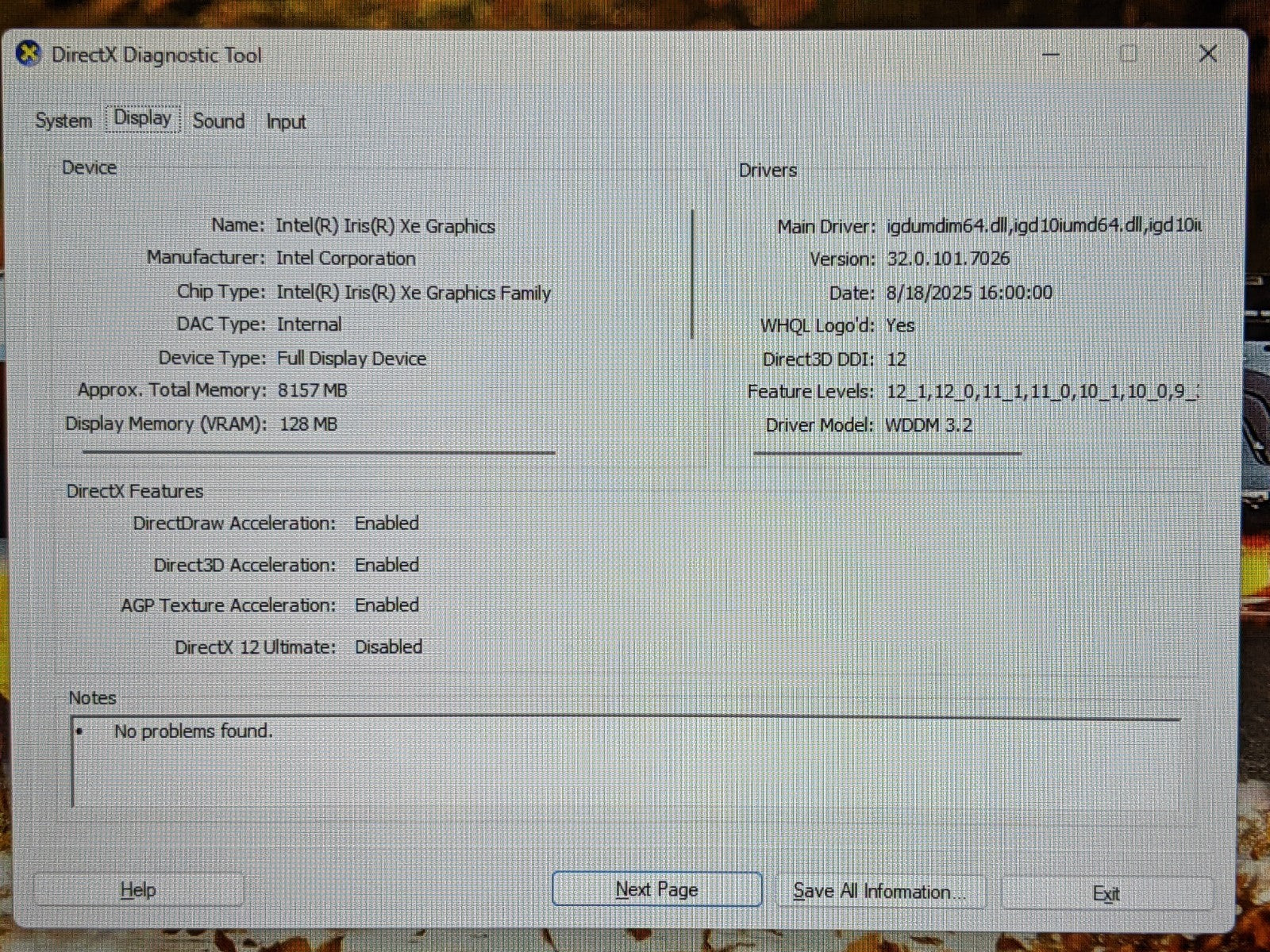
Task: Click the Next Page button
Action: click(x=656, y=889)
